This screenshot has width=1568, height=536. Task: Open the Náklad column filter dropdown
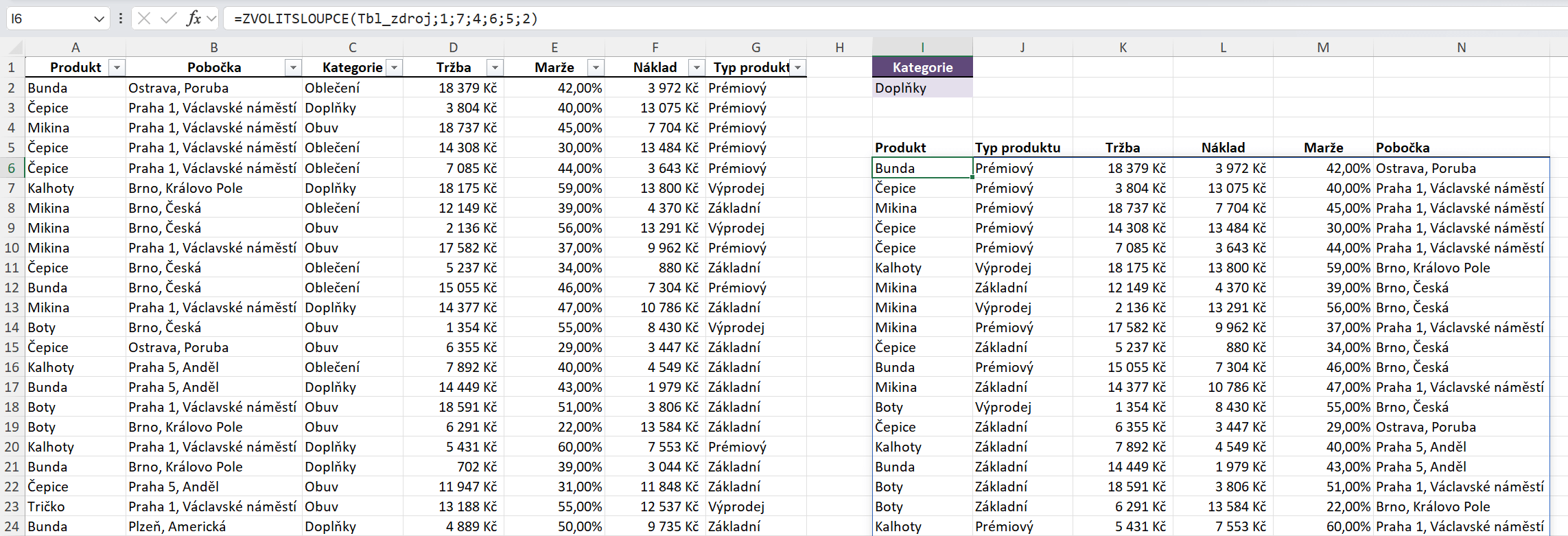point(697,67)
